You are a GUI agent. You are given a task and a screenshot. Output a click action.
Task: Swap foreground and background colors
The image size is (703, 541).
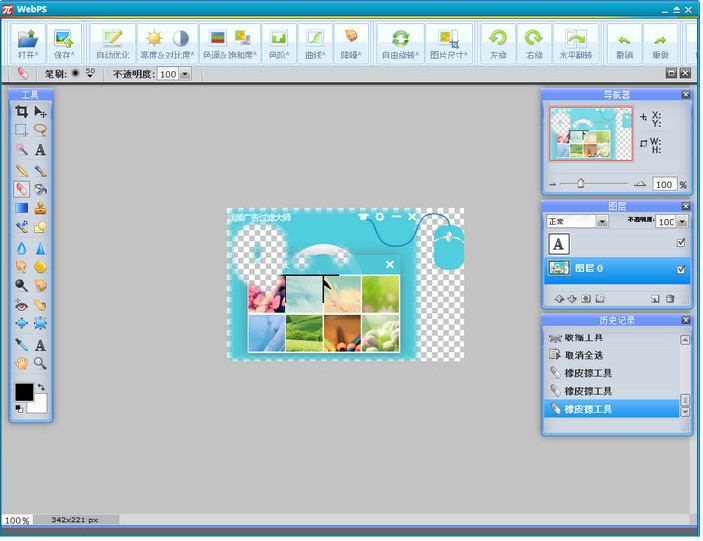pos(41,387)
